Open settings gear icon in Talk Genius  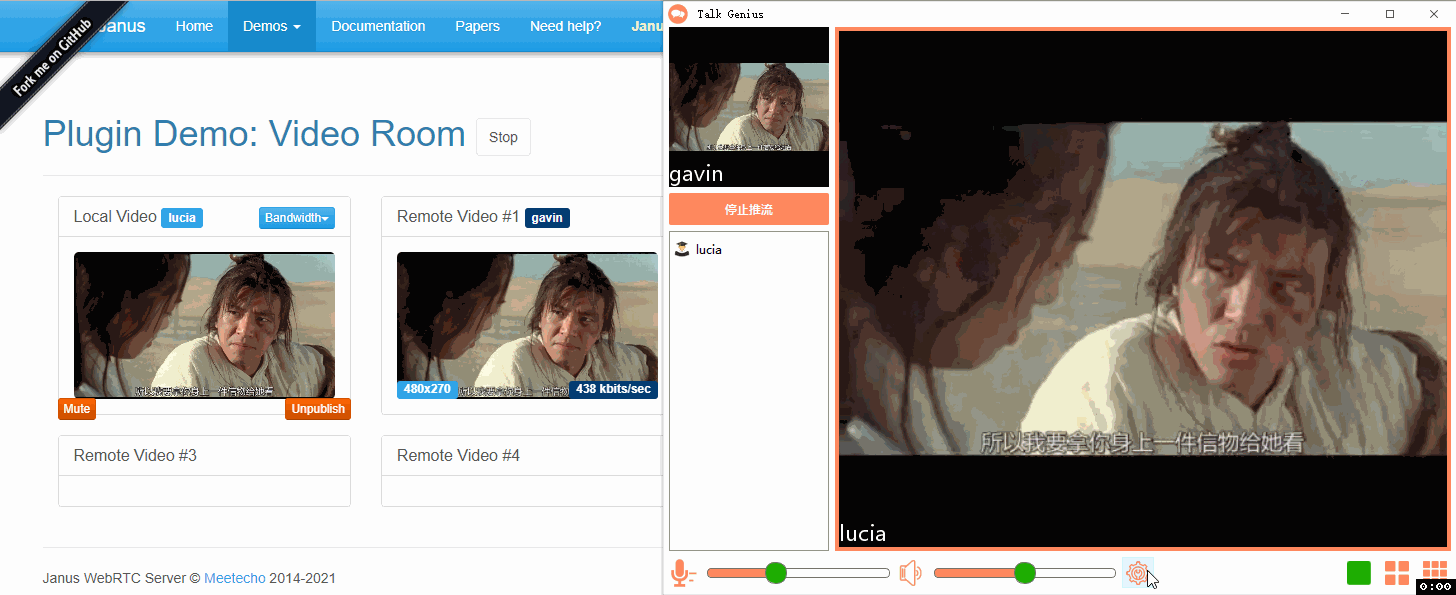click(x=1137, y=573)
